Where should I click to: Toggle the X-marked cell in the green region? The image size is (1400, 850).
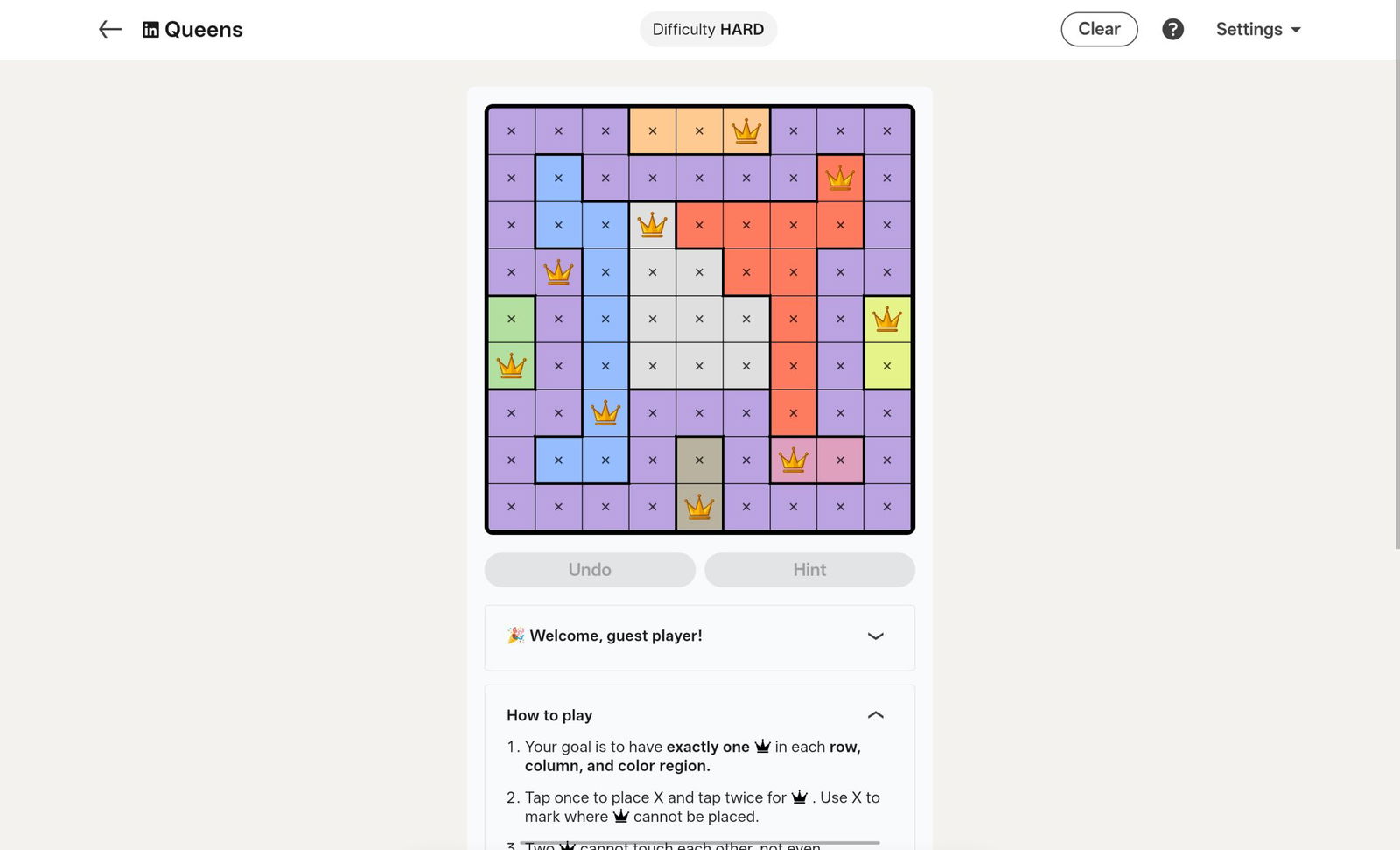pyautogui.click(x=511, y=319)
